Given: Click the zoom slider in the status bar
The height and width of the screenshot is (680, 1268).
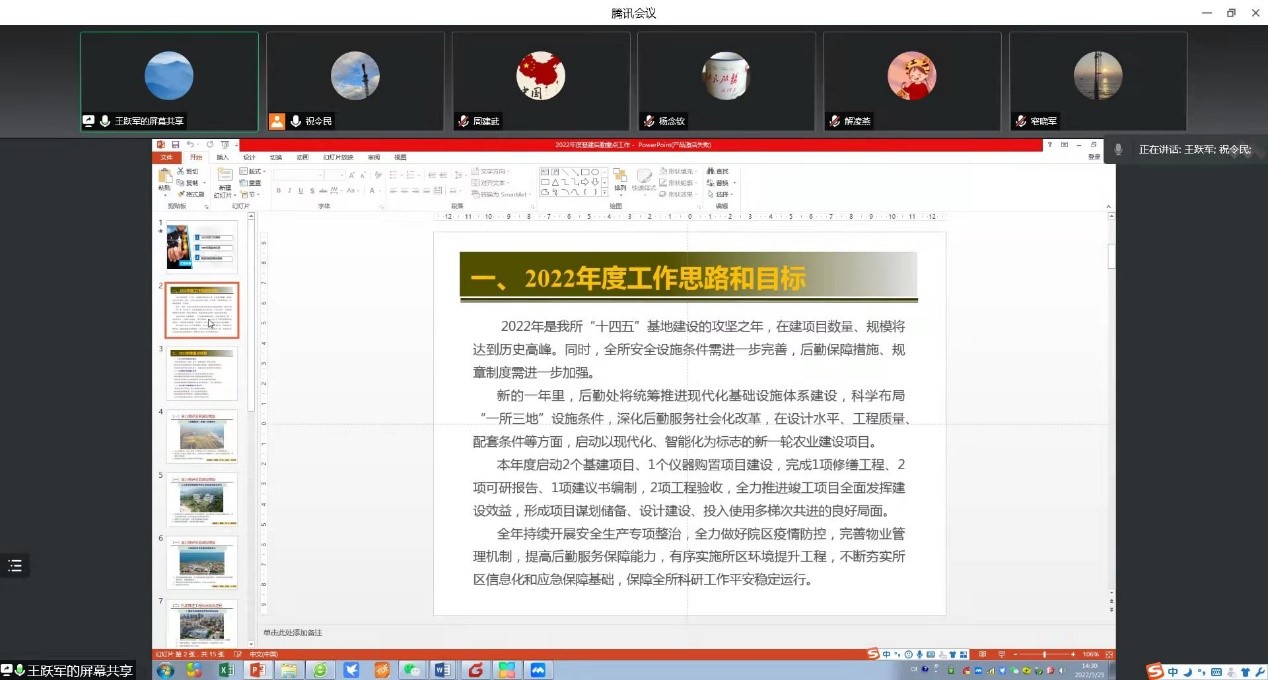Looking at the screenshot, I should point(1044,654).
